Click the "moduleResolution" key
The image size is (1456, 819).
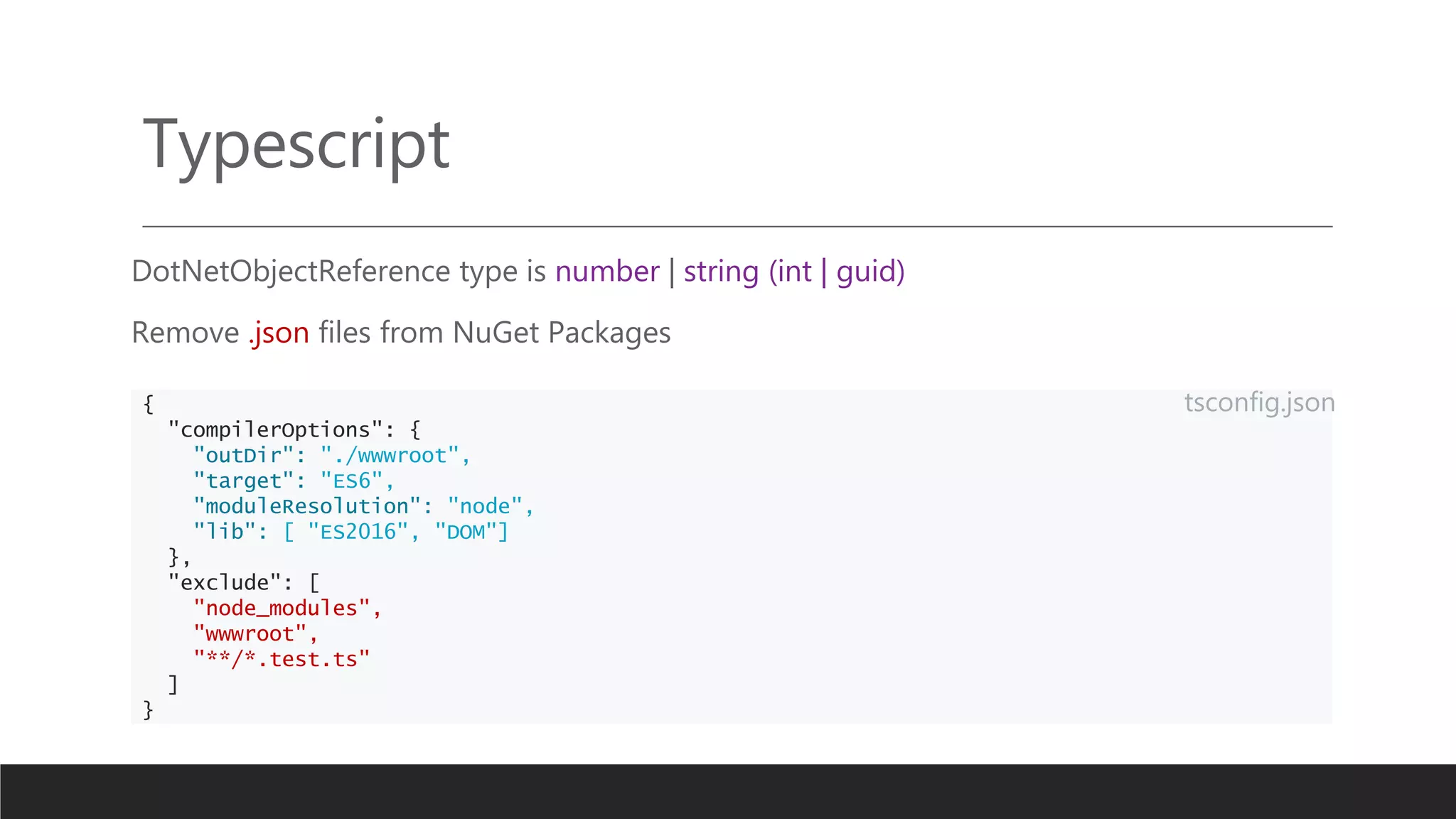pos(307,506)
